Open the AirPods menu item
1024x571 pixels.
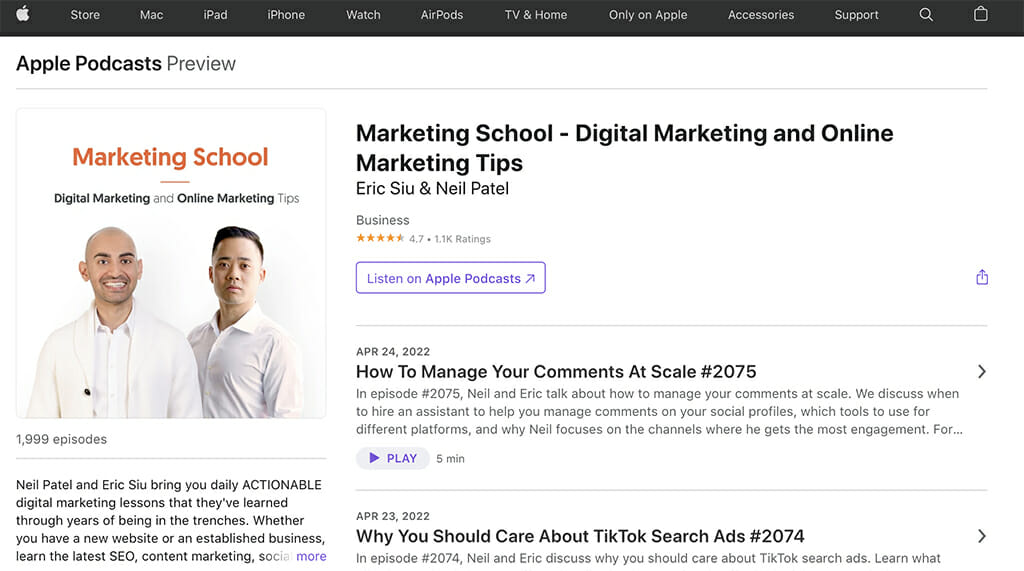(x=441, y=14)
